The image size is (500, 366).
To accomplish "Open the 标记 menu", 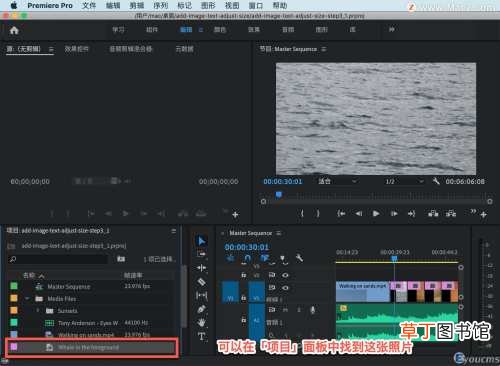I will (x=184, y=6).
